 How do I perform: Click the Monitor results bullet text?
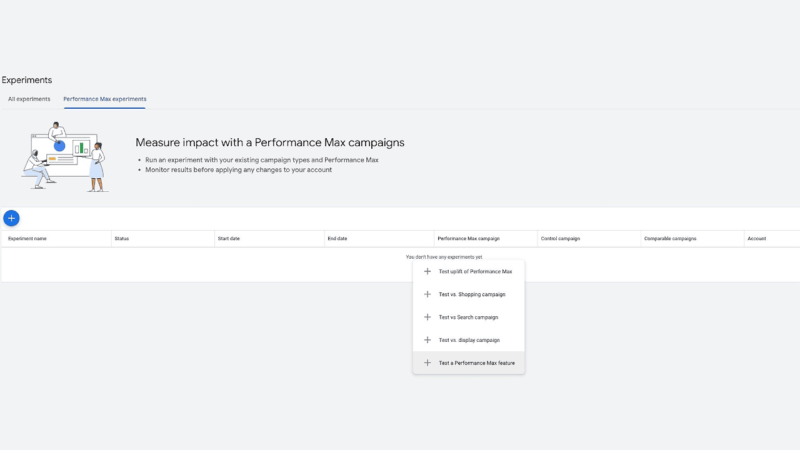(x=238, y=170)
